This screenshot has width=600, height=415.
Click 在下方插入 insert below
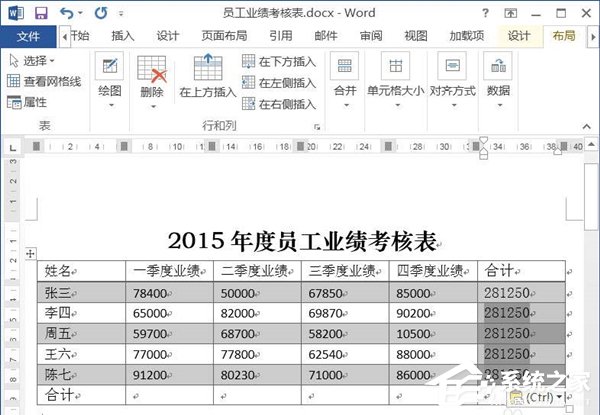coord(279,61)
